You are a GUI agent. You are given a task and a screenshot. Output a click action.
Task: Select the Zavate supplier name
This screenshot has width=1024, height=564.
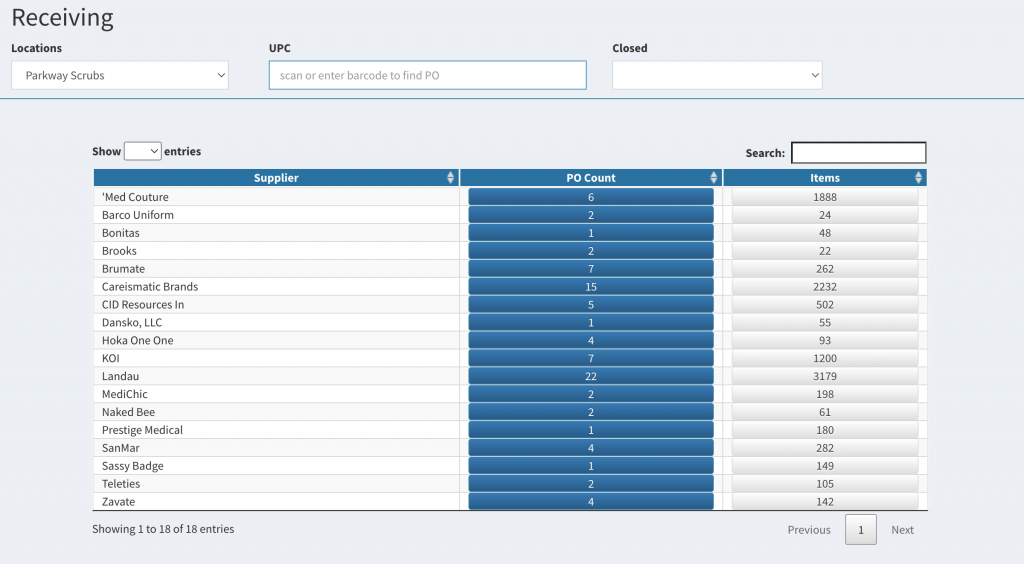point(118,502)
